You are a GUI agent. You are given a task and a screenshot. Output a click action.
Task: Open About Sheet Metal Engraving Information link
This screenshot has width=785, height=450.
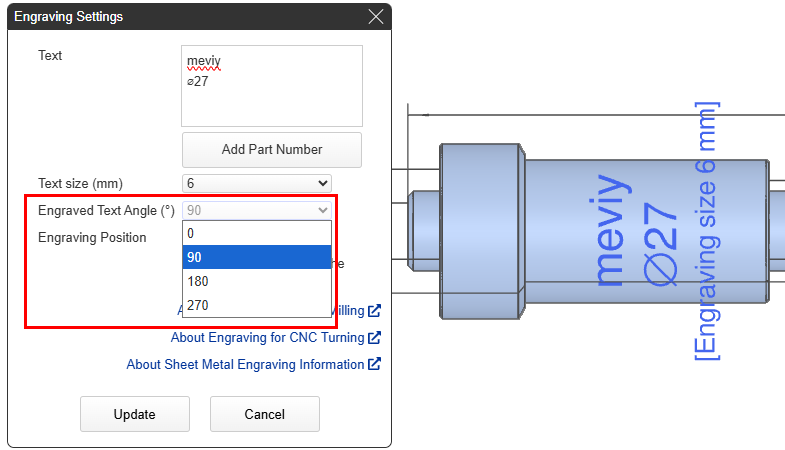(x=245, y=365)
